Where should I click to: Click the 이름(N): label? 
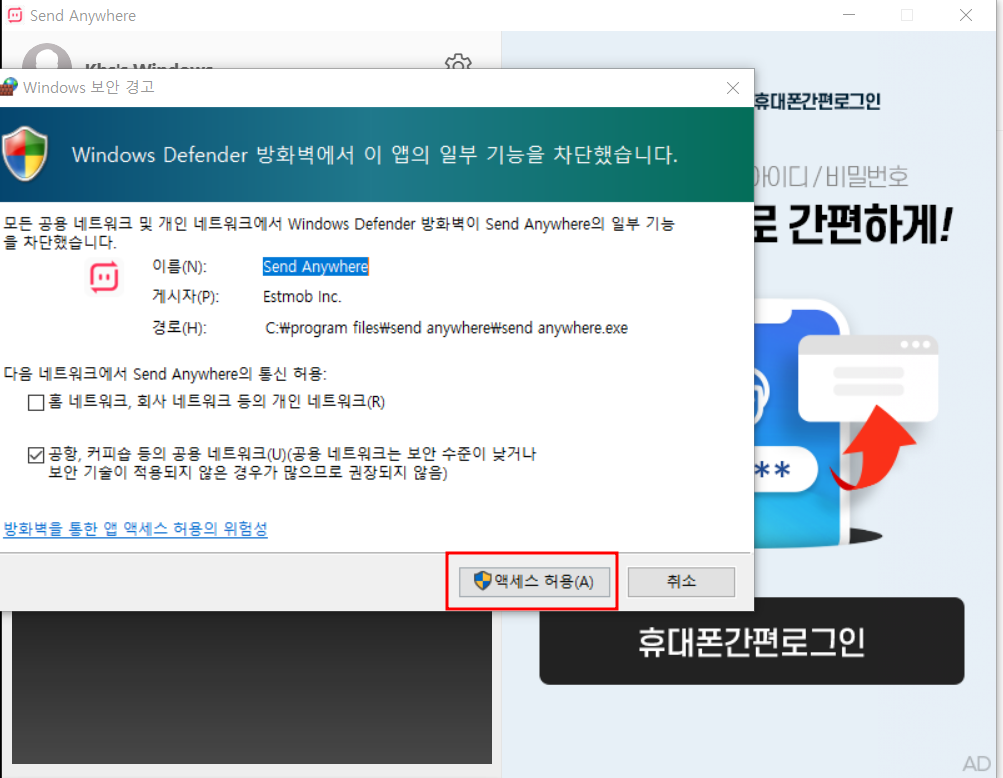coord(180,266)
